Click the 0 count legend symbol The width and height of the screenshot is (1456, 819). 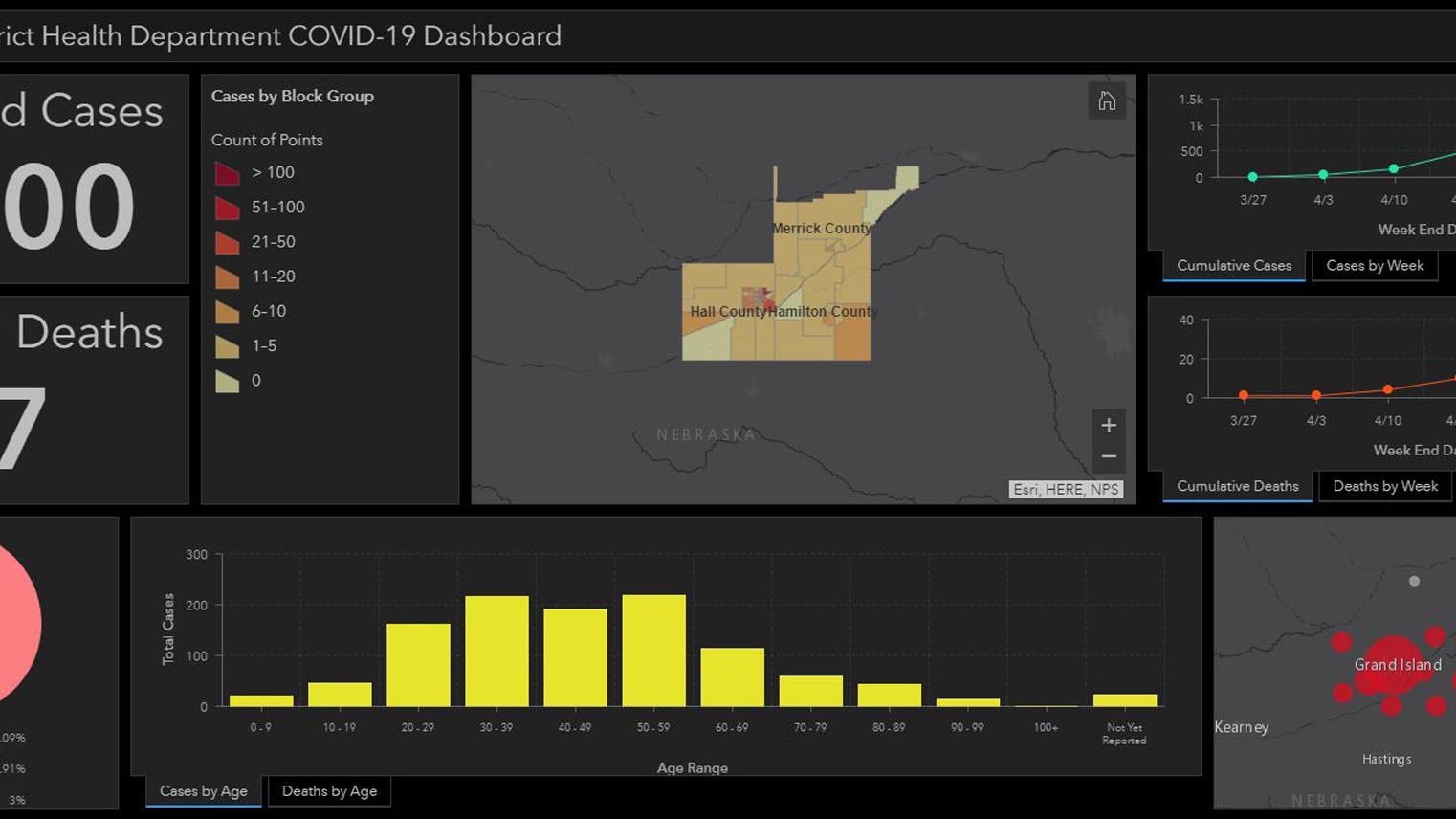(227, 382)
